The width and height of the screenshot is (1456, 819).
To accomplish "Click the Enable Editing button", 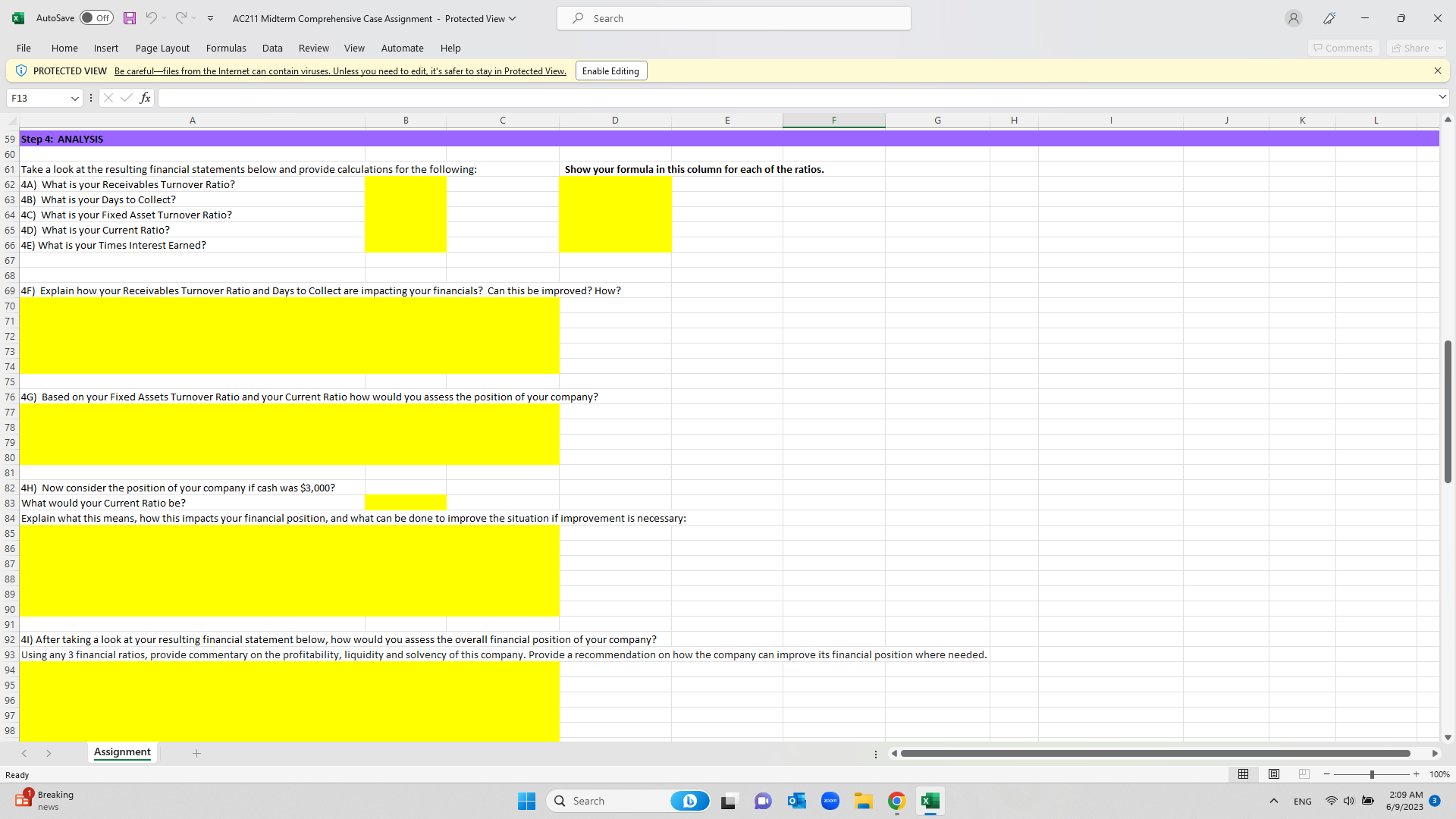I will 610,71.
